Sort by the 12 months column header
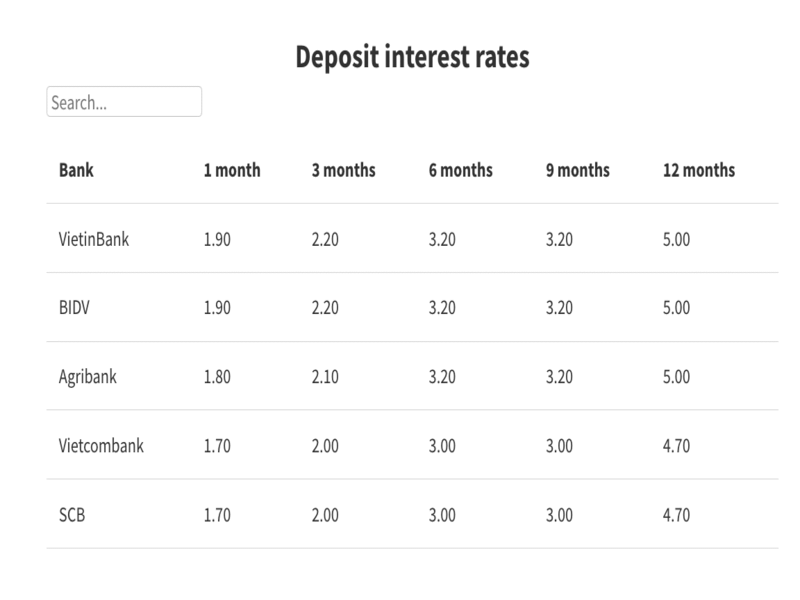 (698, 170)
